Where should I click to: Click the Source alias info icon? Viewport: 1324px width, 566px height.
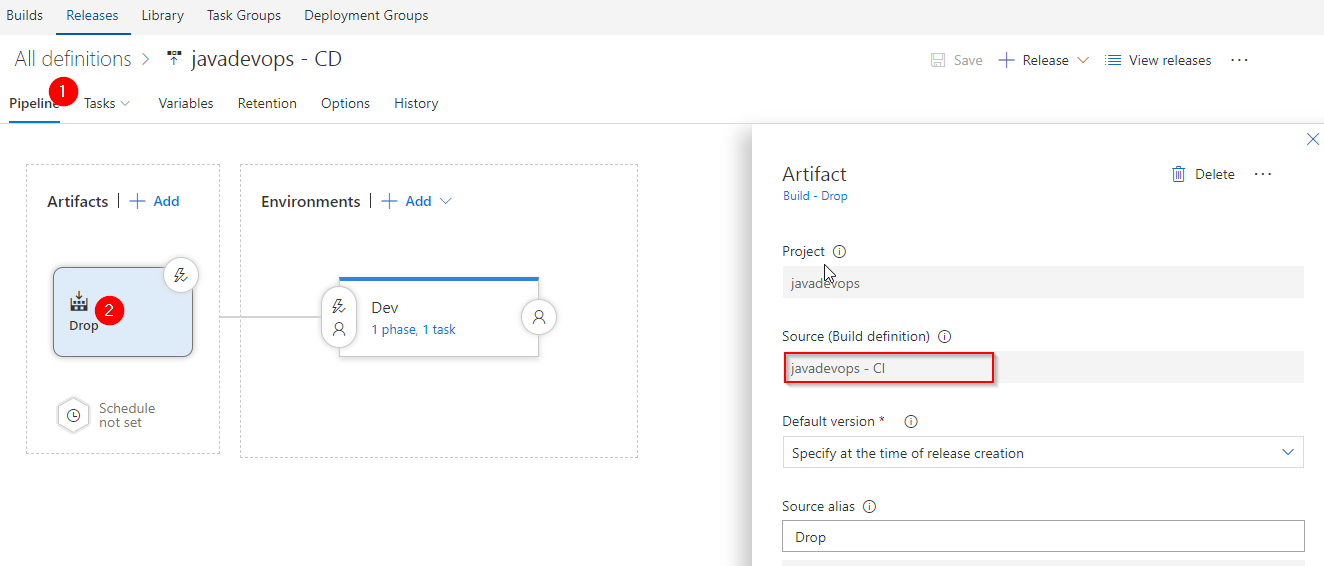tap(869, 507)
